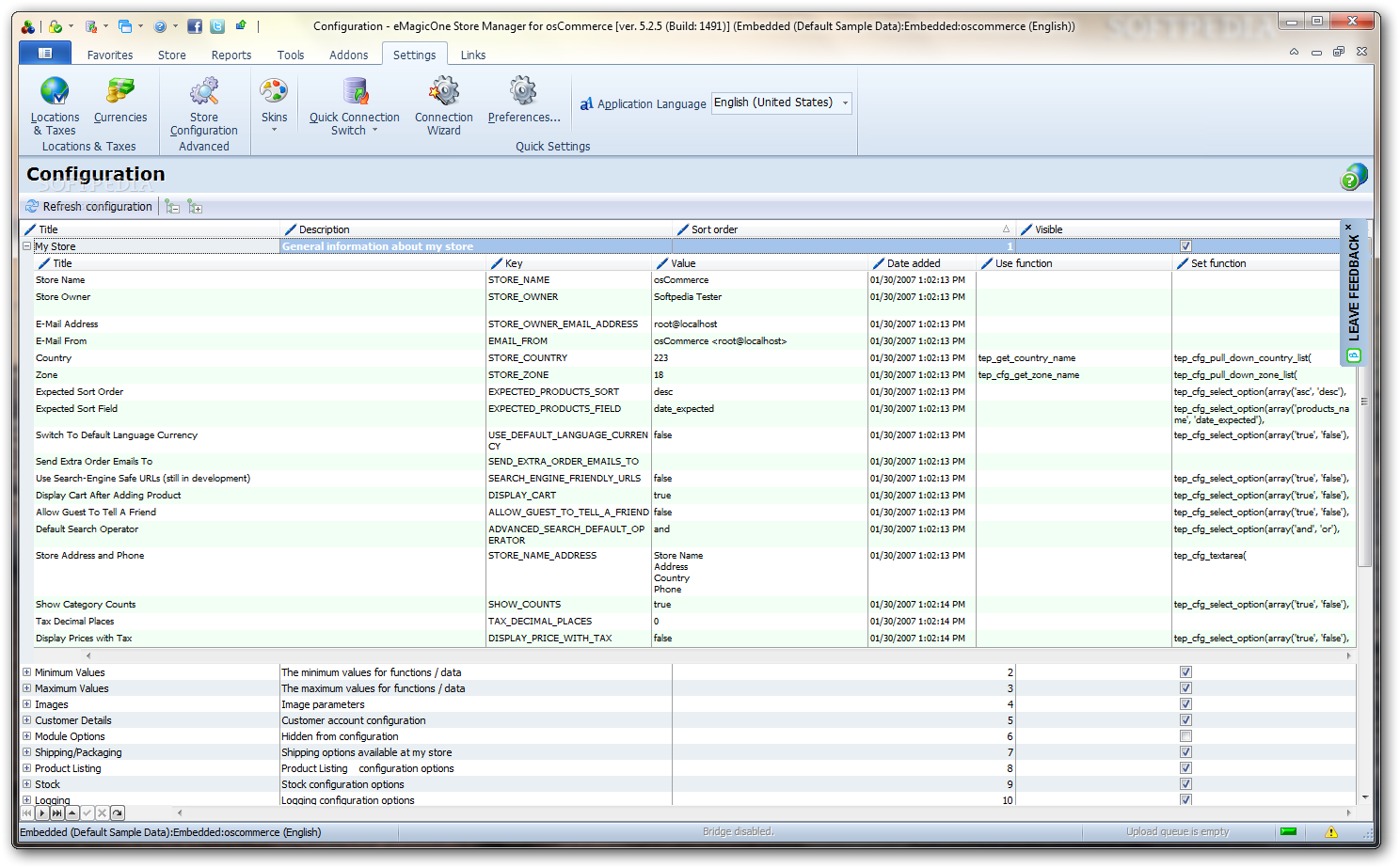1400x868 pixels.
Task: Click the green bridge status indicator
Action: [1288, 831]
